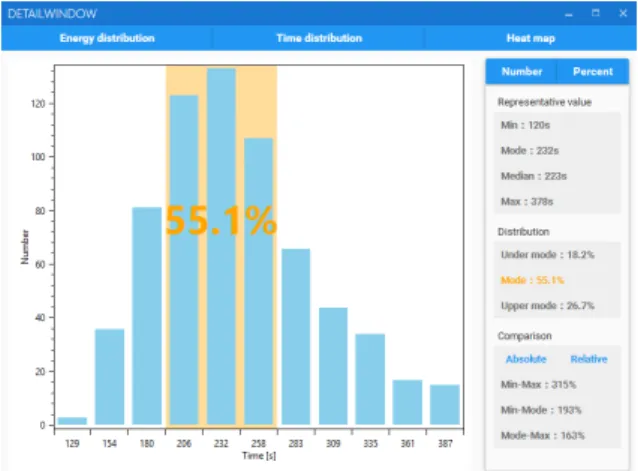Close the DetailWindow
This screenshot has width=638, height=471.
(x=623, y=13)
